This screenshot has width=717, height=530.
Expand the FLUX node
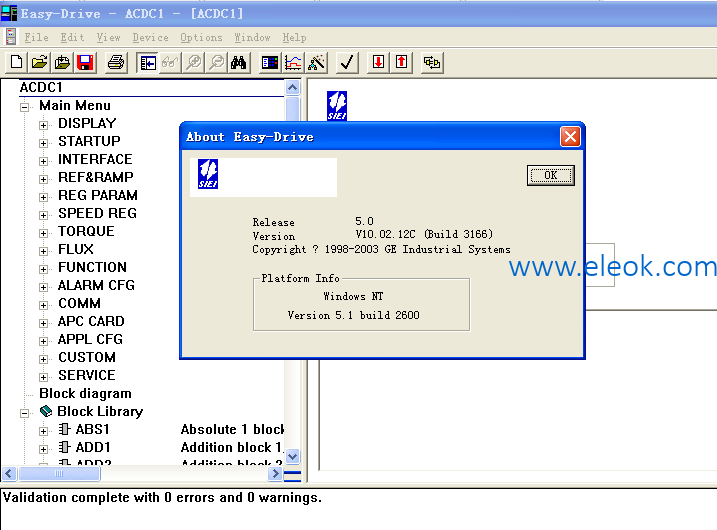tap(43, 252)
